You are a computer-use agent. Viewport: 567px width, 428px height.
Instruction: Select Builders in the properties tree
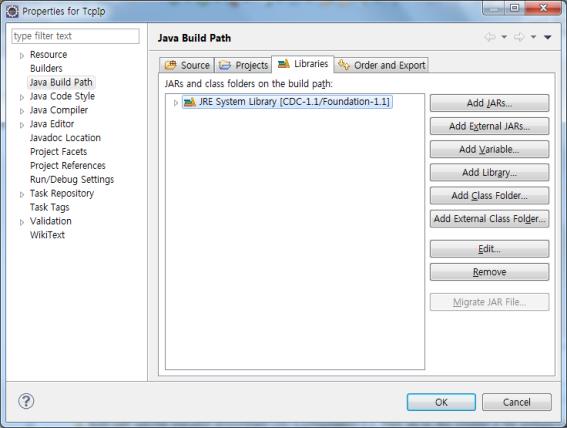click(46, 68)
